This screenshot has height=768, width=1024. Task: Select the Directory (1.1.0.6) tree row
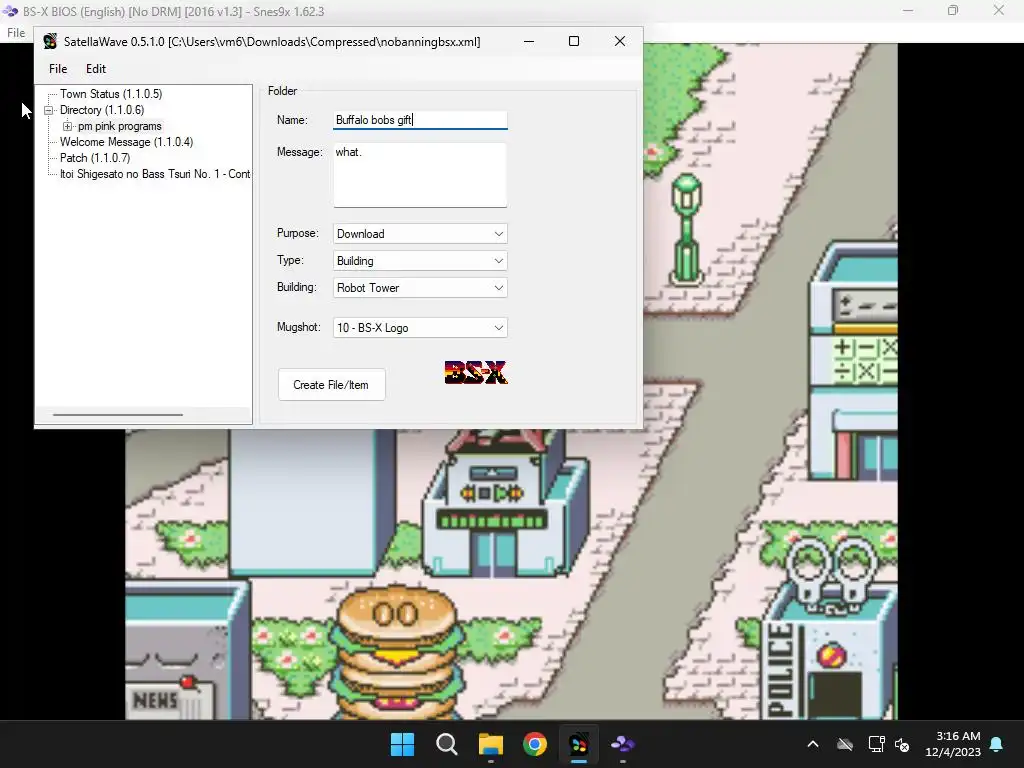tap(102, 110)
